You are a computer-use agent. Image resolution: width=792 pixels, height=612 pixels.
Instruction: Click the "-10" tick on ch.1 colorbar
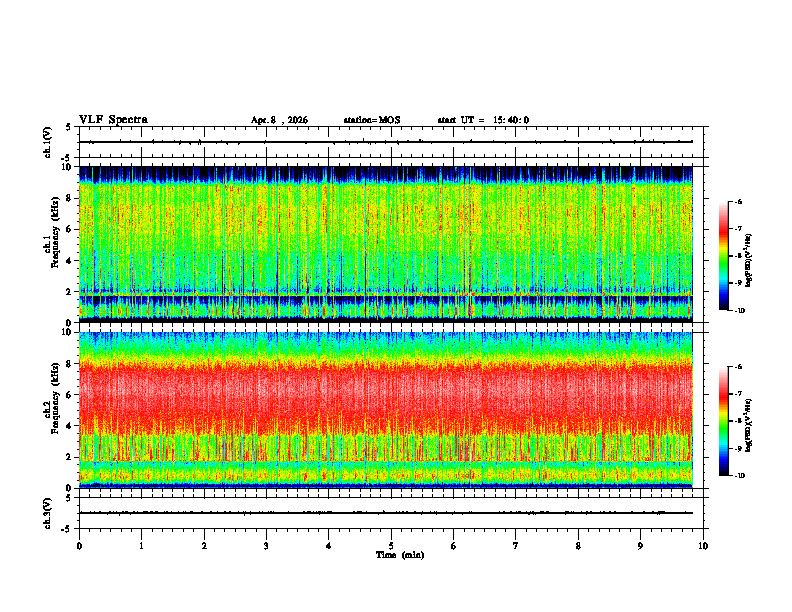pos(740,311)
